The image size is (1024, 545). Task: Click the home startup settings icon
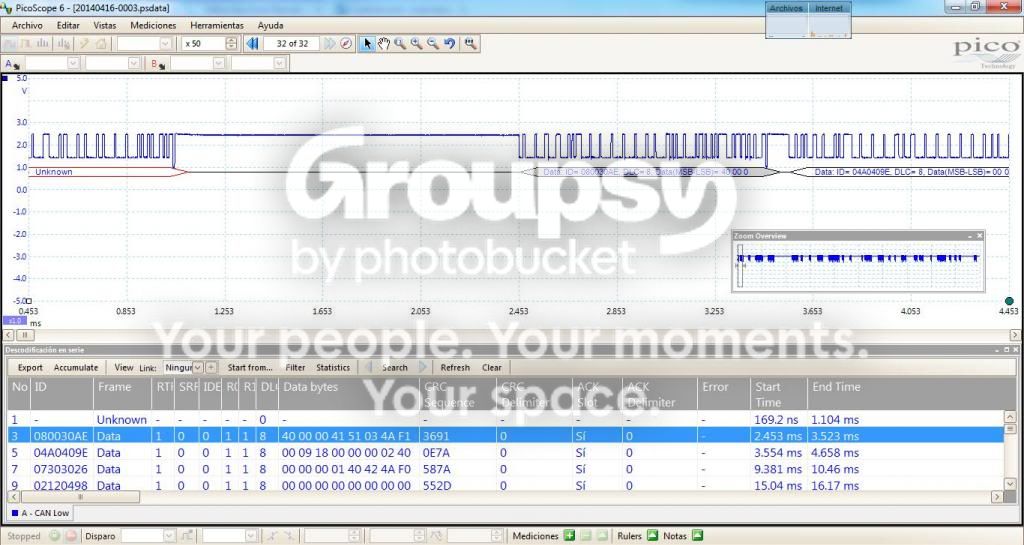click(x=101, y=44)
